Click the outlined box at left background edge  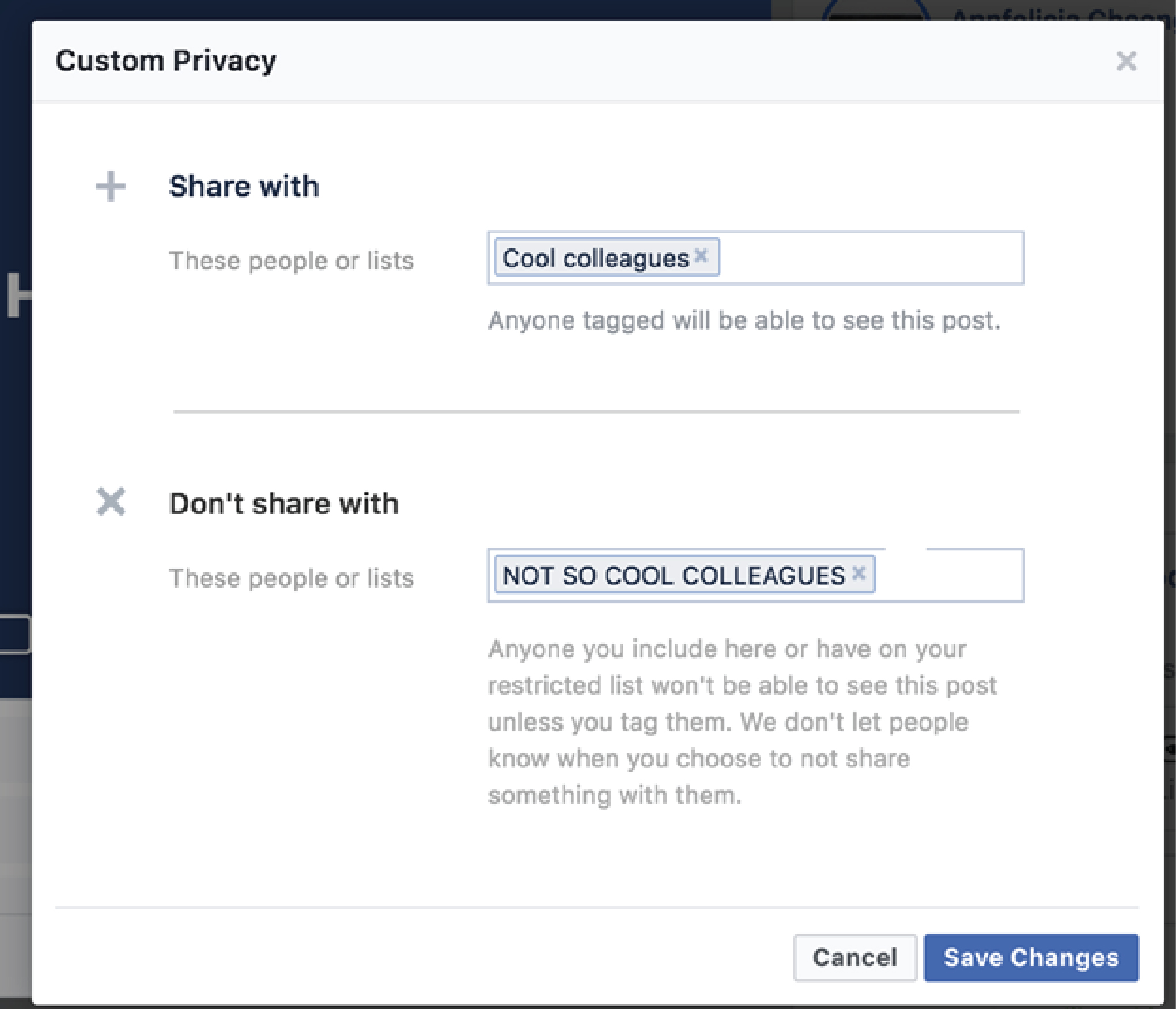(14, 633)
